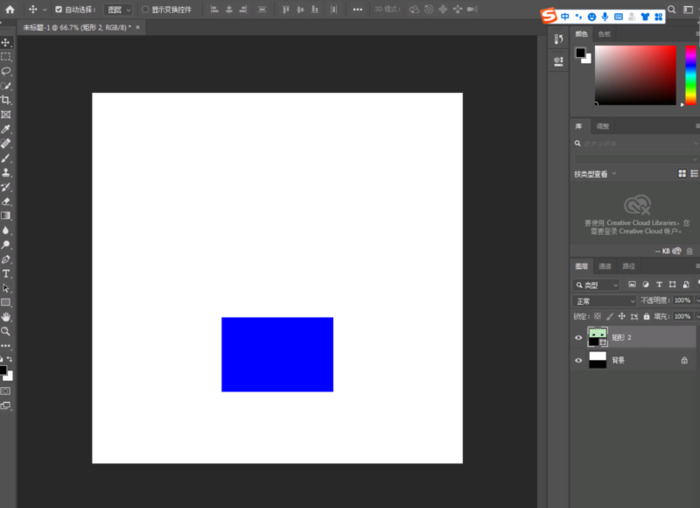700x508 pixels.
Task: Select the Hand tool
Action: pyautogui.click(x=6, y=316)
